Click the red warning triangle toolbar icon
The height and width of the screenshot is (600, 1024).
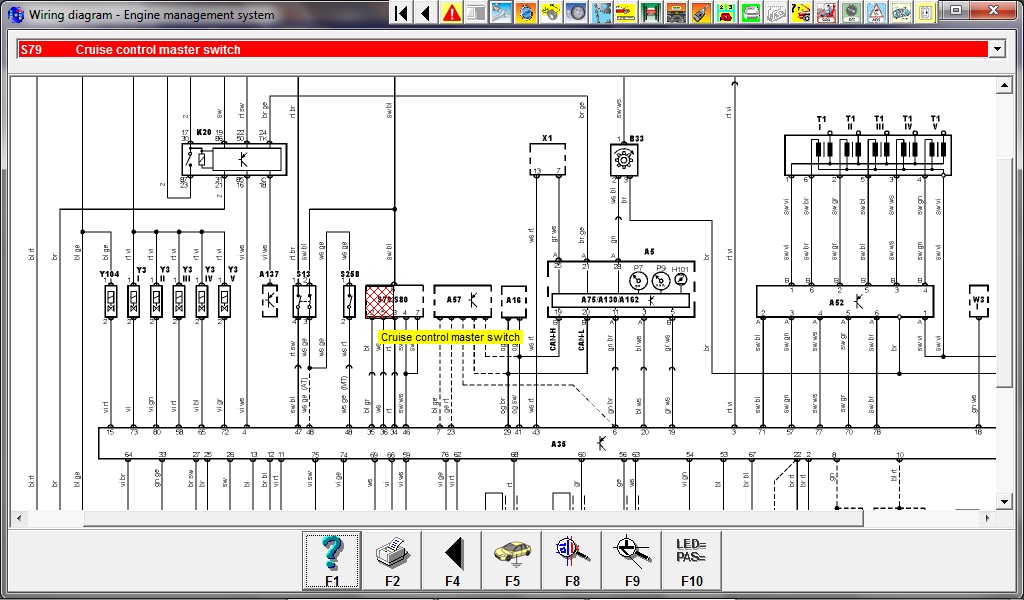point(452,13)
